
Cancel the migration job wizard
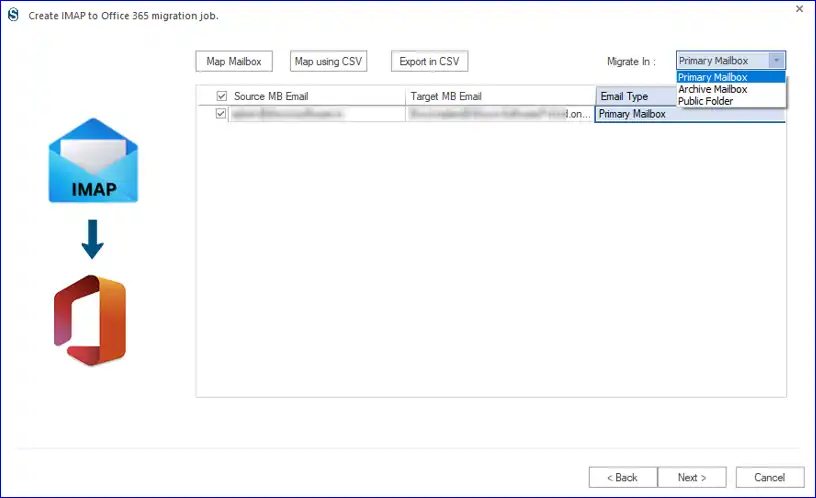tap(770, 477)
